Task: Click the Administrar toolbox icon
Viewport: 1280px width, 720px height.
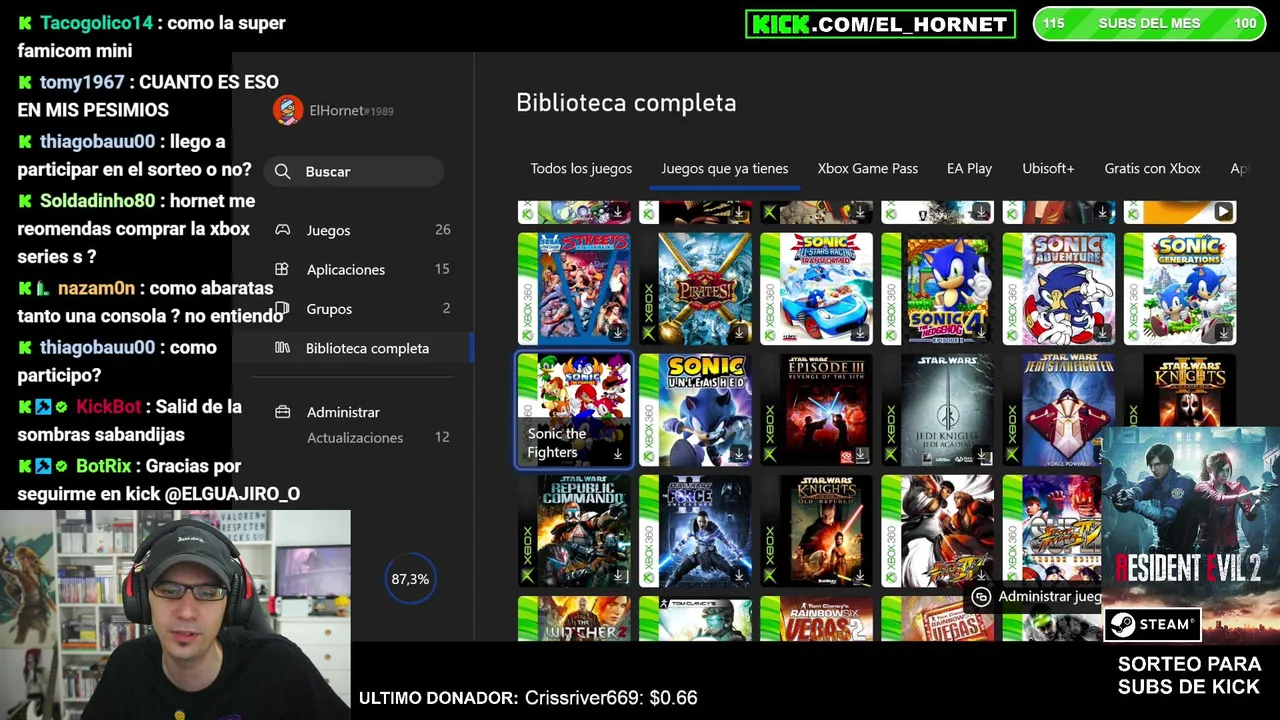Action: pyautogui.click(x=283, y=412)
